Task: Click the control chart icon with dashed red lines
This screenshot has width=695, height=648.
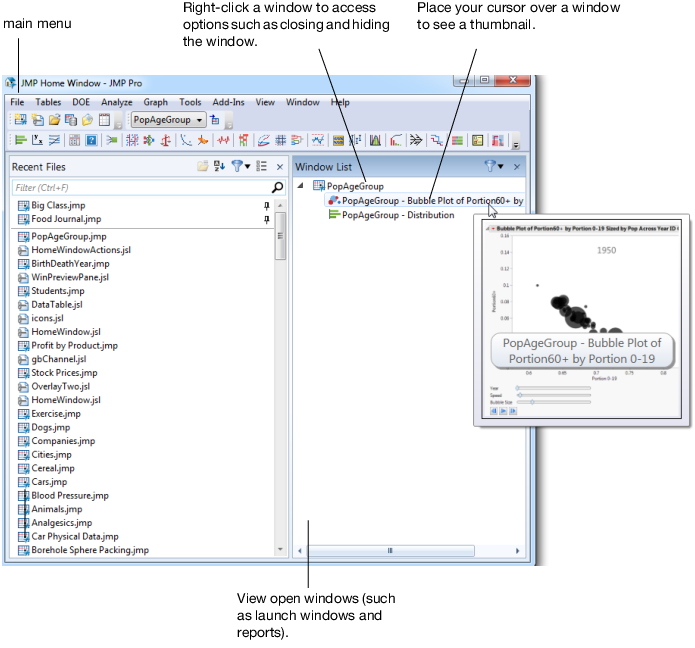Action: coord(317,141)
